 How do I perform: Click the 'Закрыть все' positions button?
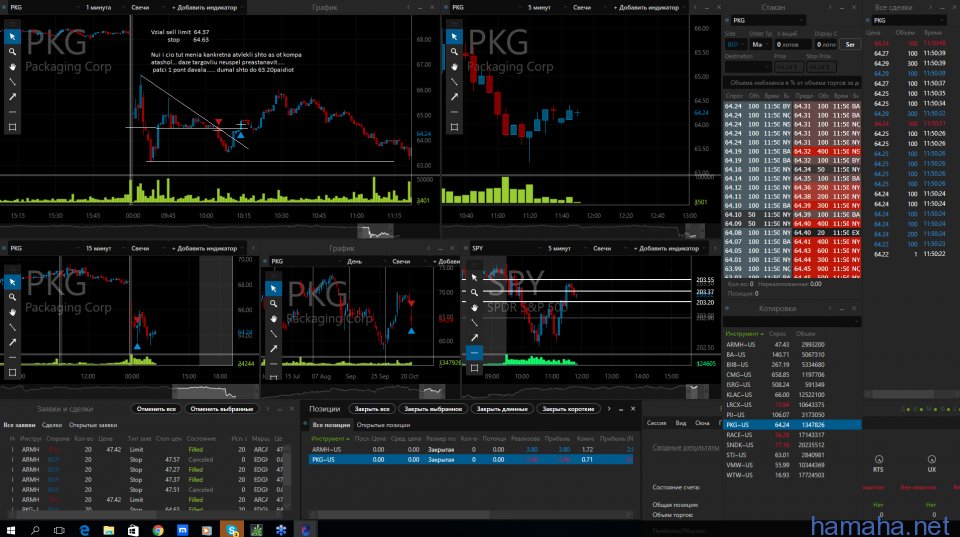372,409
